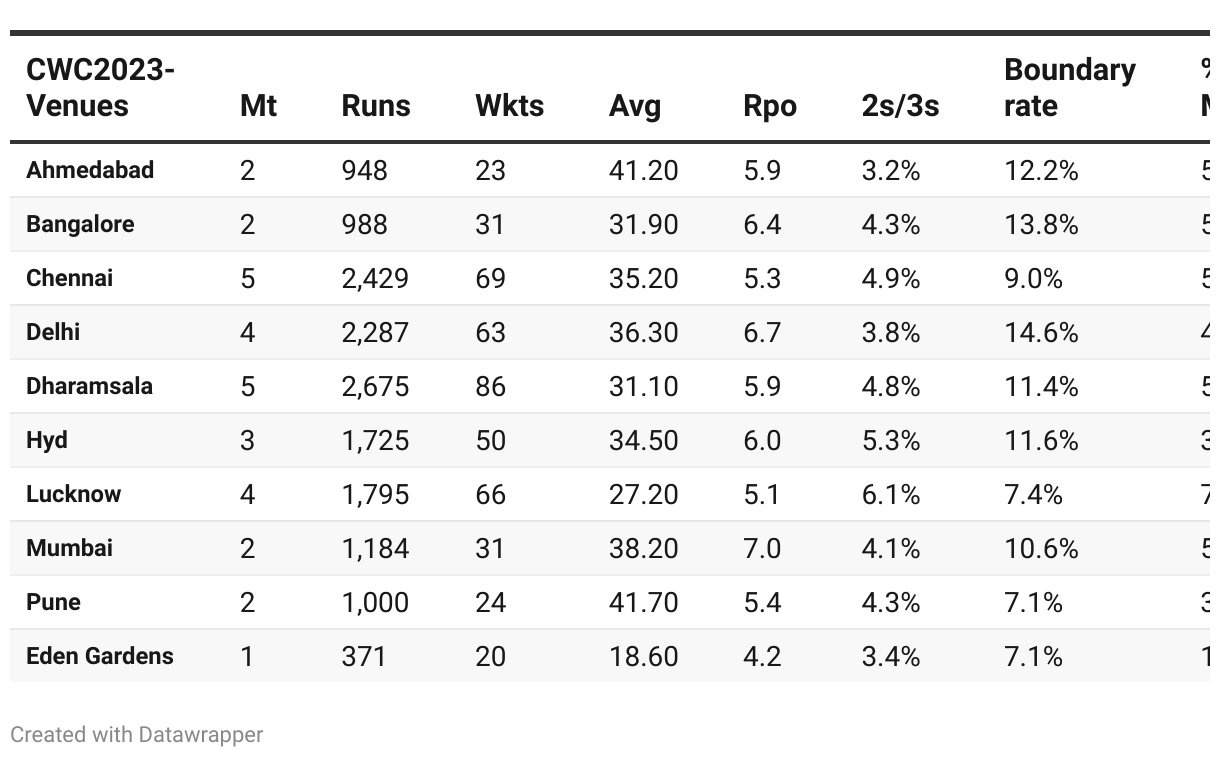
Task: Select the Bangalore venue name
Action: (x=80, y=224)
